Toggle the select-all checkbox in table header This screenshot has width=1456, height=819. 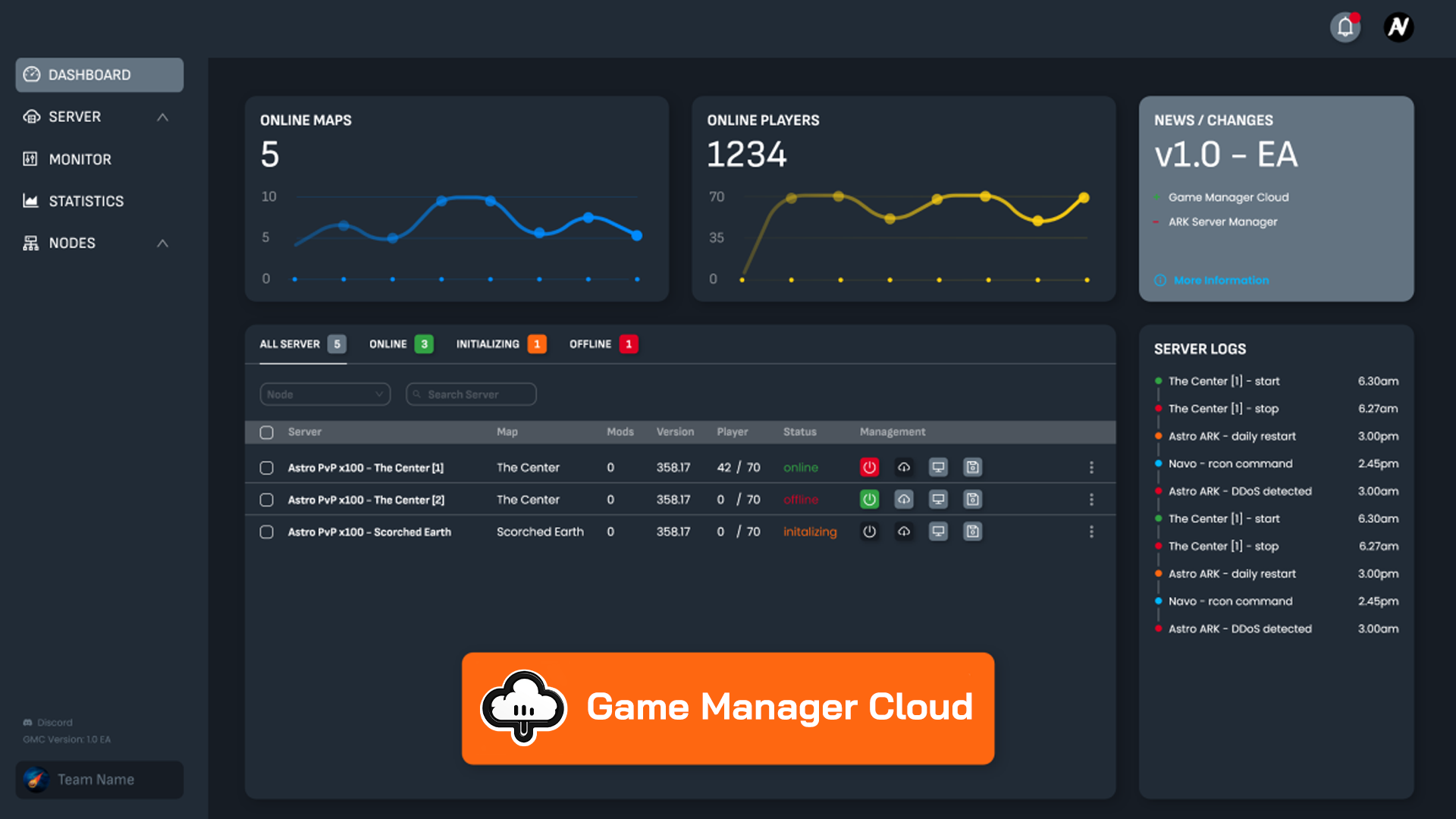point(266,432)
